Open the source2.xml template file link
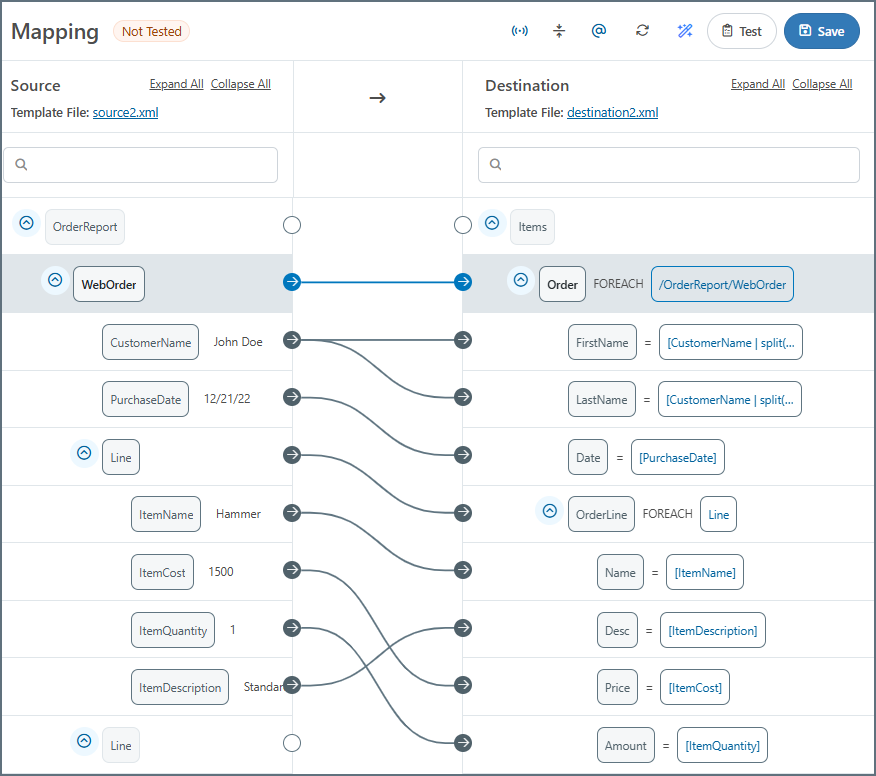 pos(125,113)
